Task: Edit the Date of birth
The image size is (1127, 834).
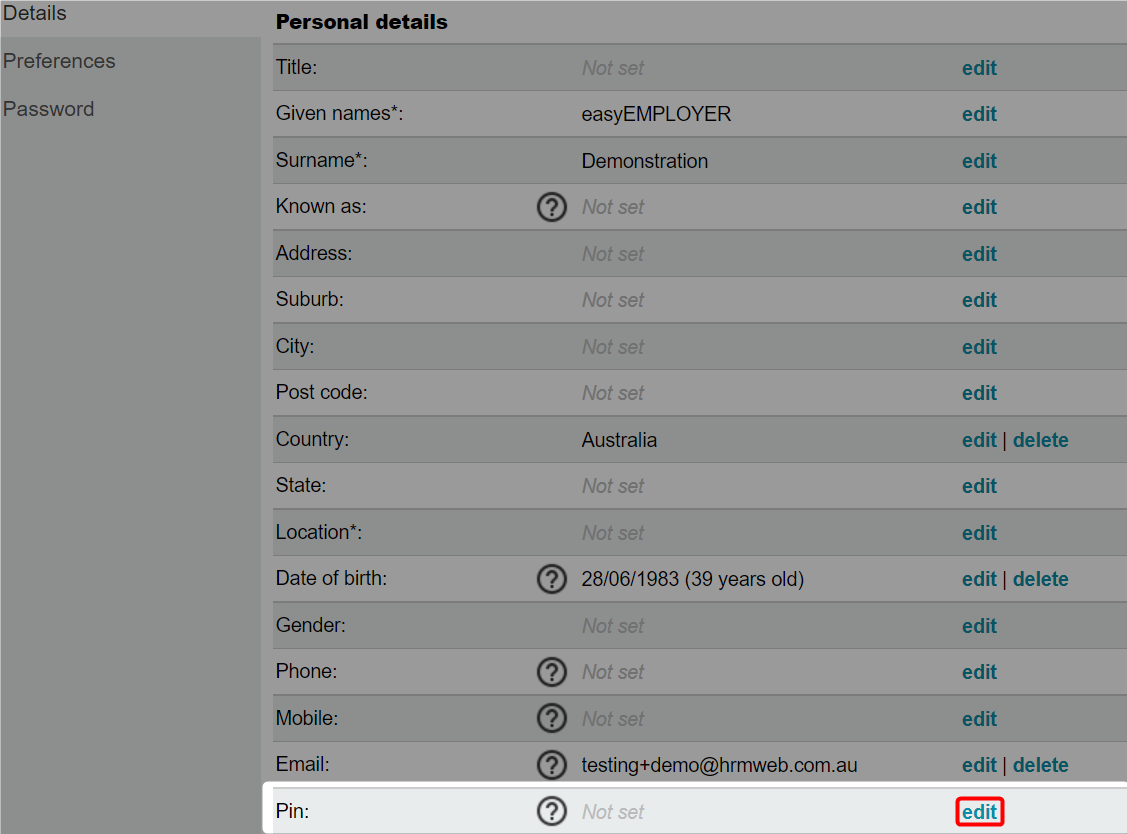Action: click(x=979, y=579)
